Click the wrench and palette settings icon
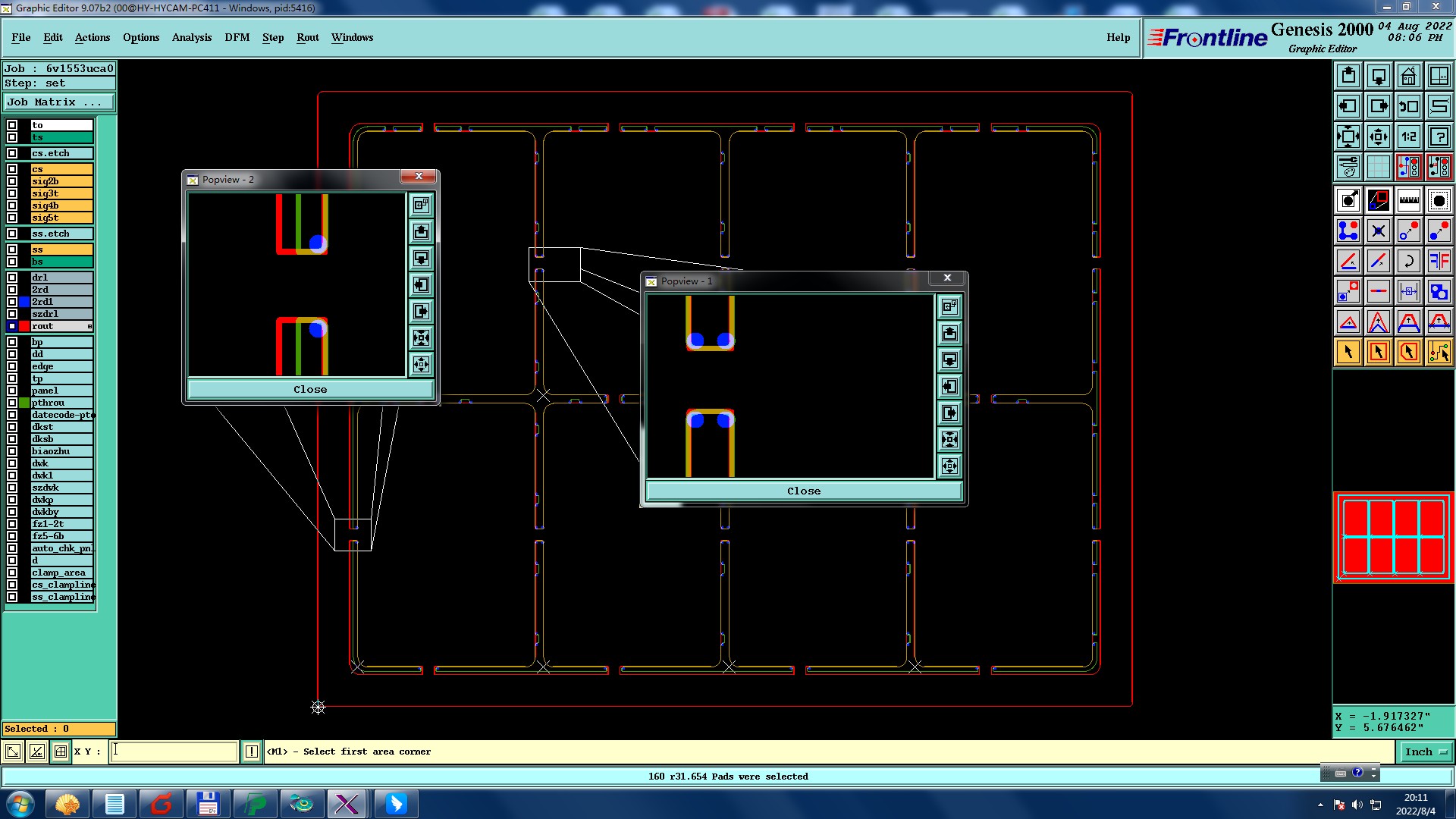Viewport: 1456px width, 819px height. 1348,167
